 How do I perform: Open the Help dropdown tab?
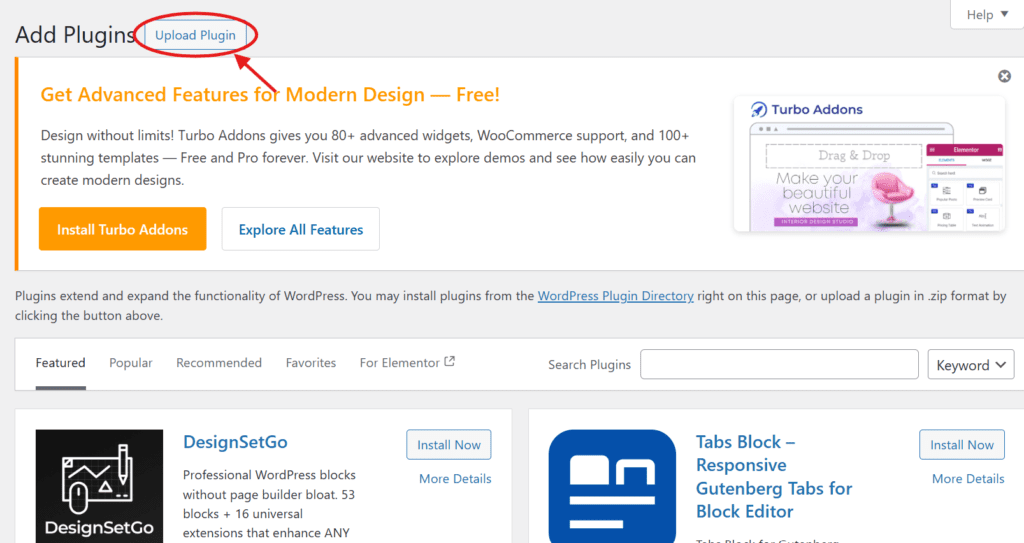tap(987, 14)
